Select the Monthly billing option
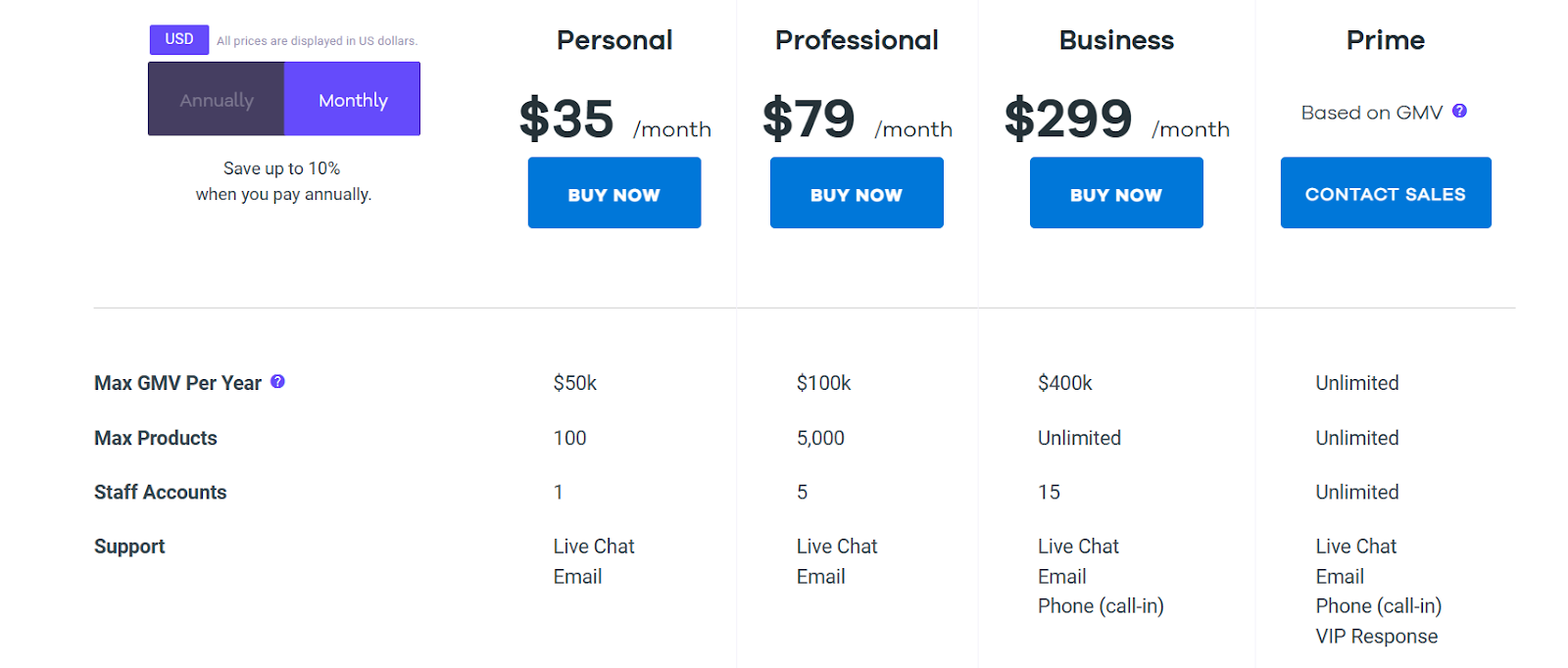Image resolution: width=1568 pixels, height=668 pixels. coord(353,99)
